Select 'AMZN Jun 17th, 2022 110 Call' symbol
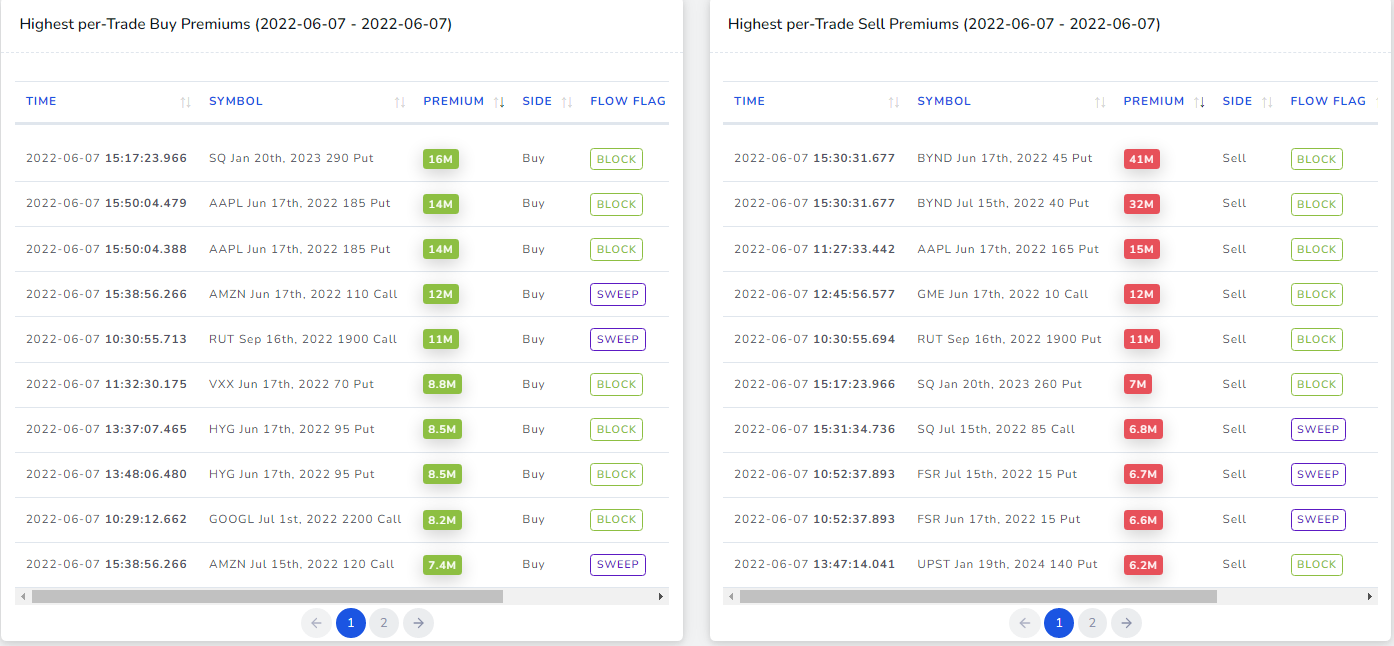Screen dimensions: 1394x646 pos(303,294)
